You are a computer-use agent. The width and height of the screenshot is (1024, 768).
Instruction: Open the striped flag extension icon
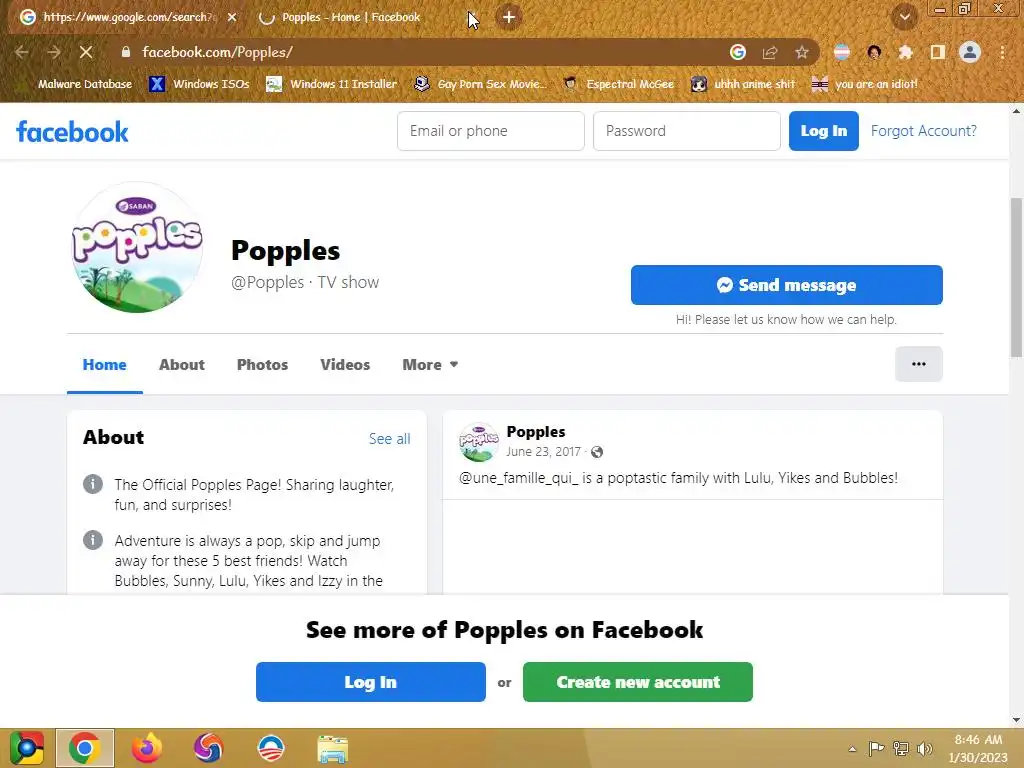pos(842,52)
